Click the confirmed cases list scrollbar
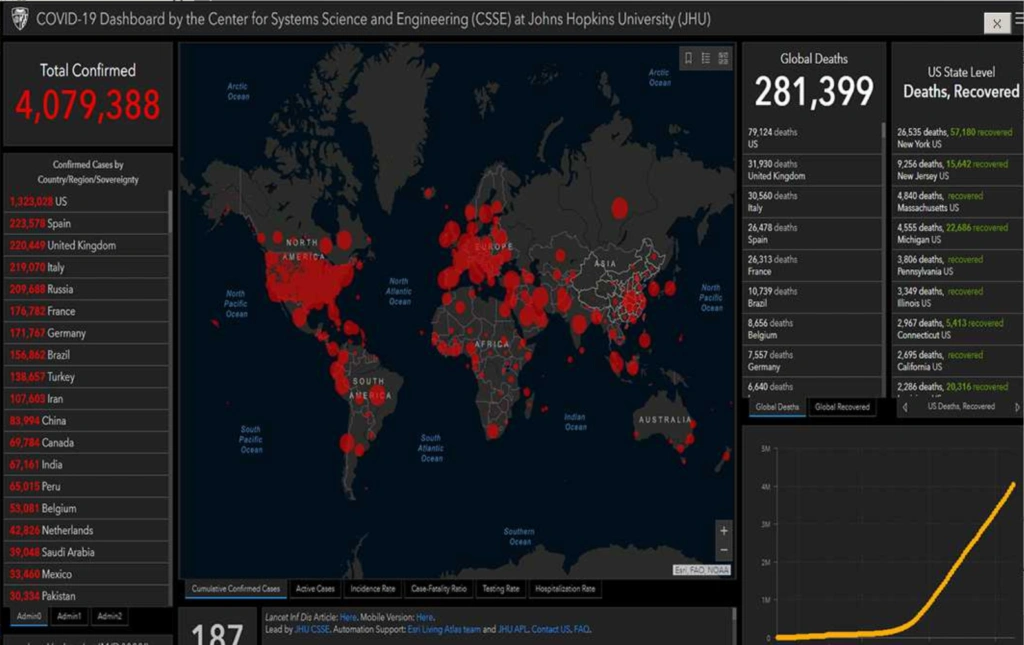This screenshot has width=1024, height=645. (170, 213)
